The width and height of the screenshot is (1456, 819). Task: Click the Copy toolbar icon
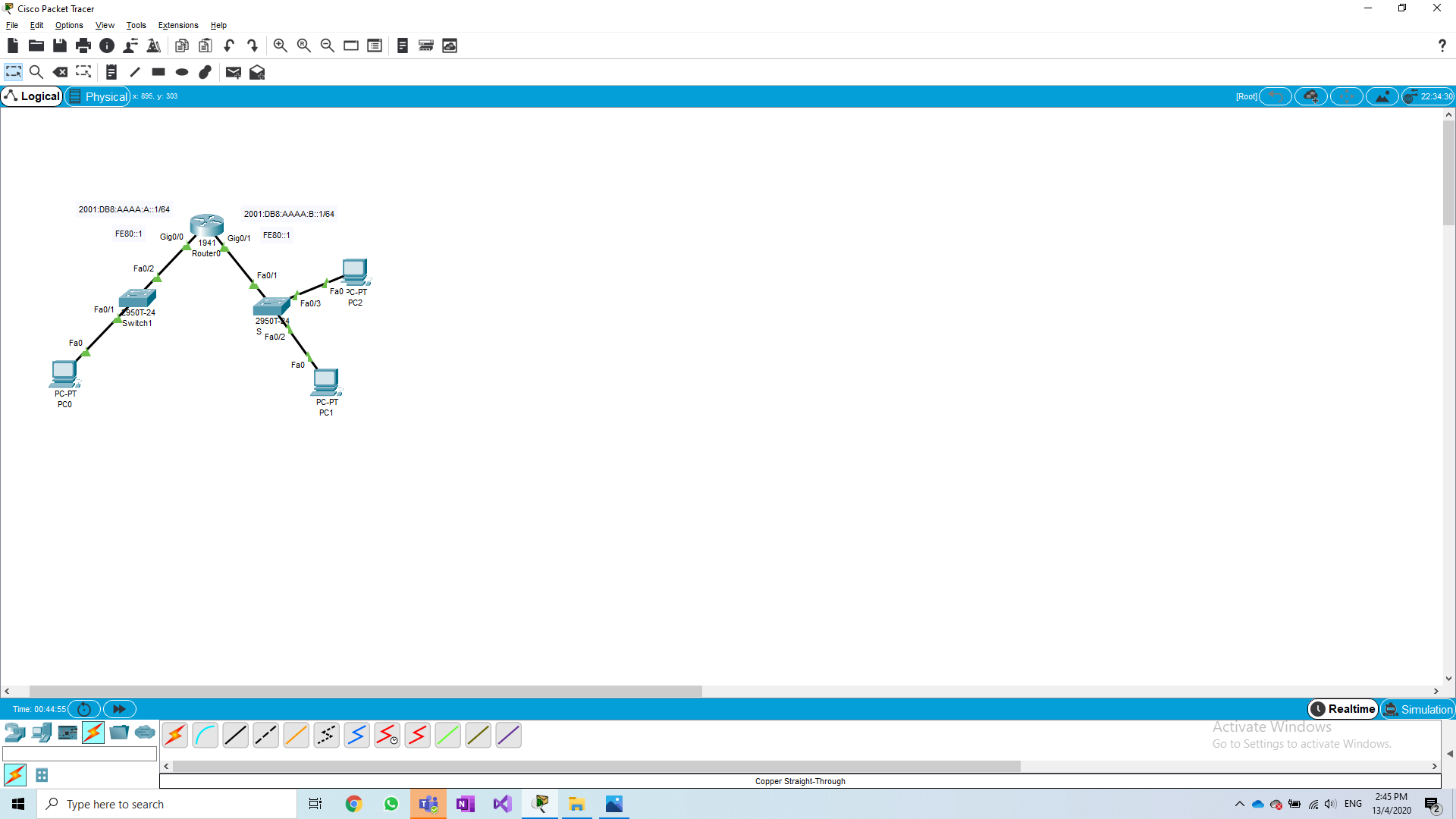click(182, 45)
